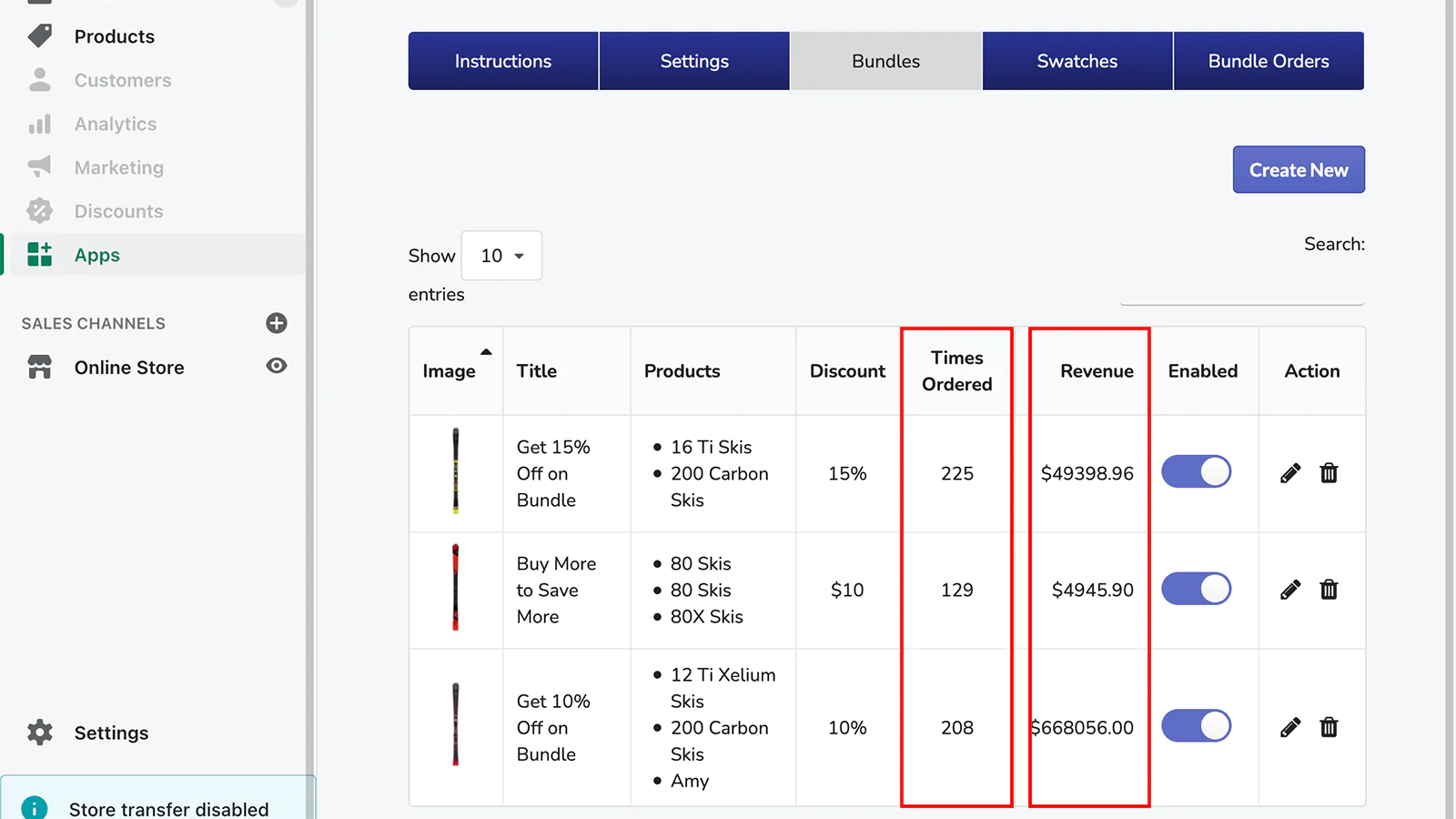Switch to the Swatches tab

1077,61
